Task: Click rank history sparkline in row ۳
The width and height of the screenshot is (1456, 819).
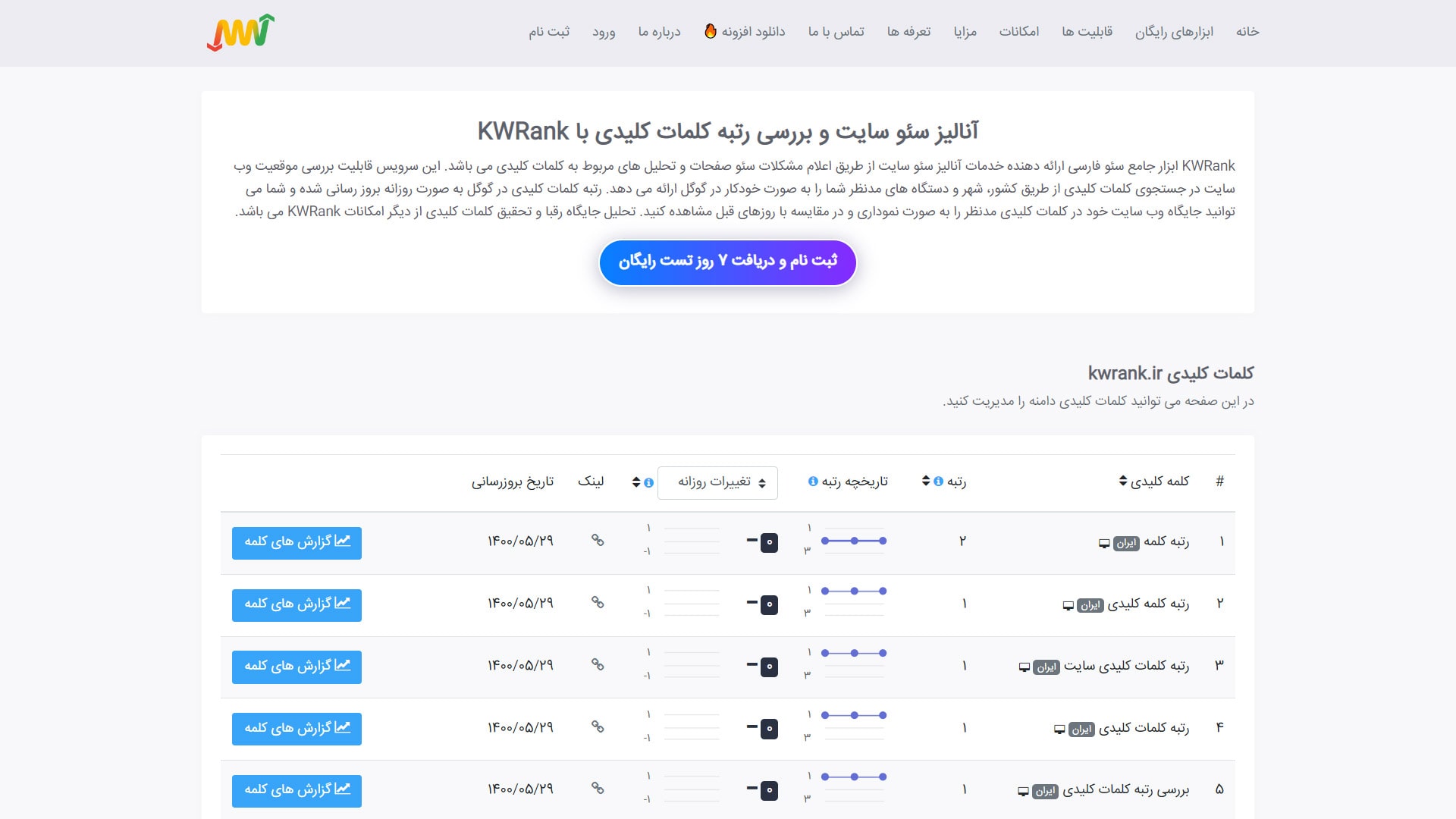Action: (854, 665)
